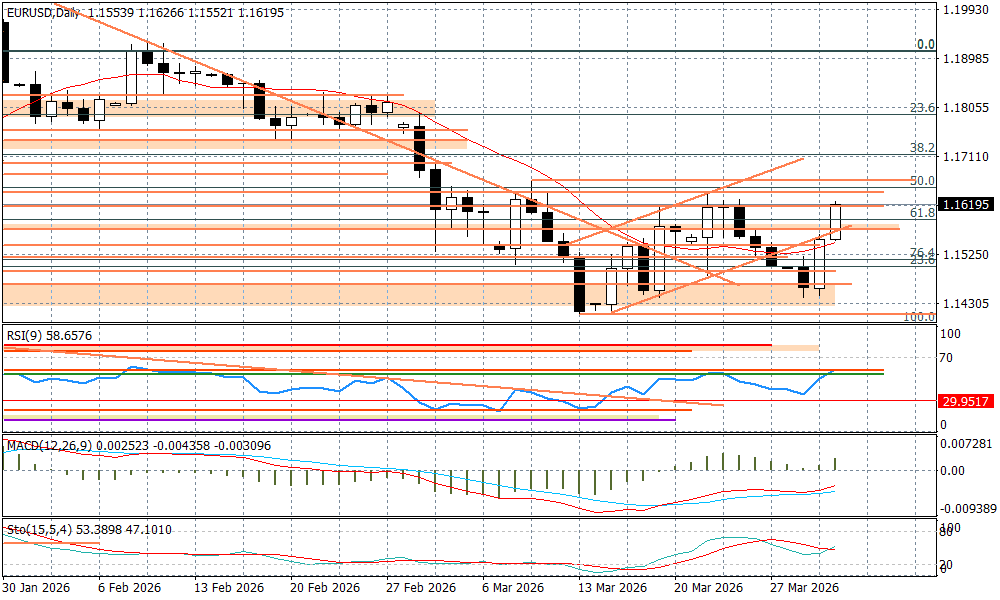Select the current price label 1.16195

point(967,204)
